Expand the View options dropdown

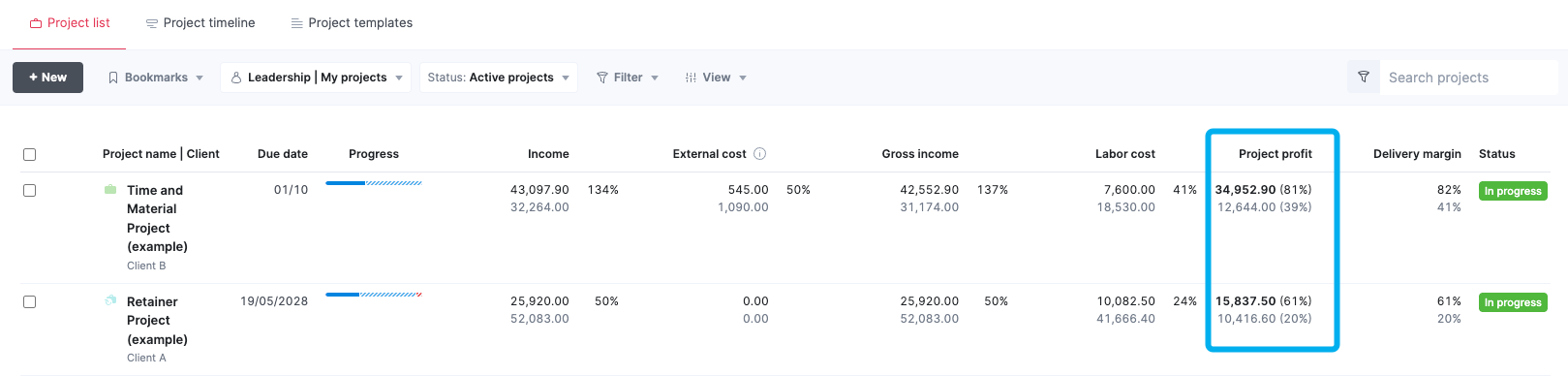tap(716, 78)
